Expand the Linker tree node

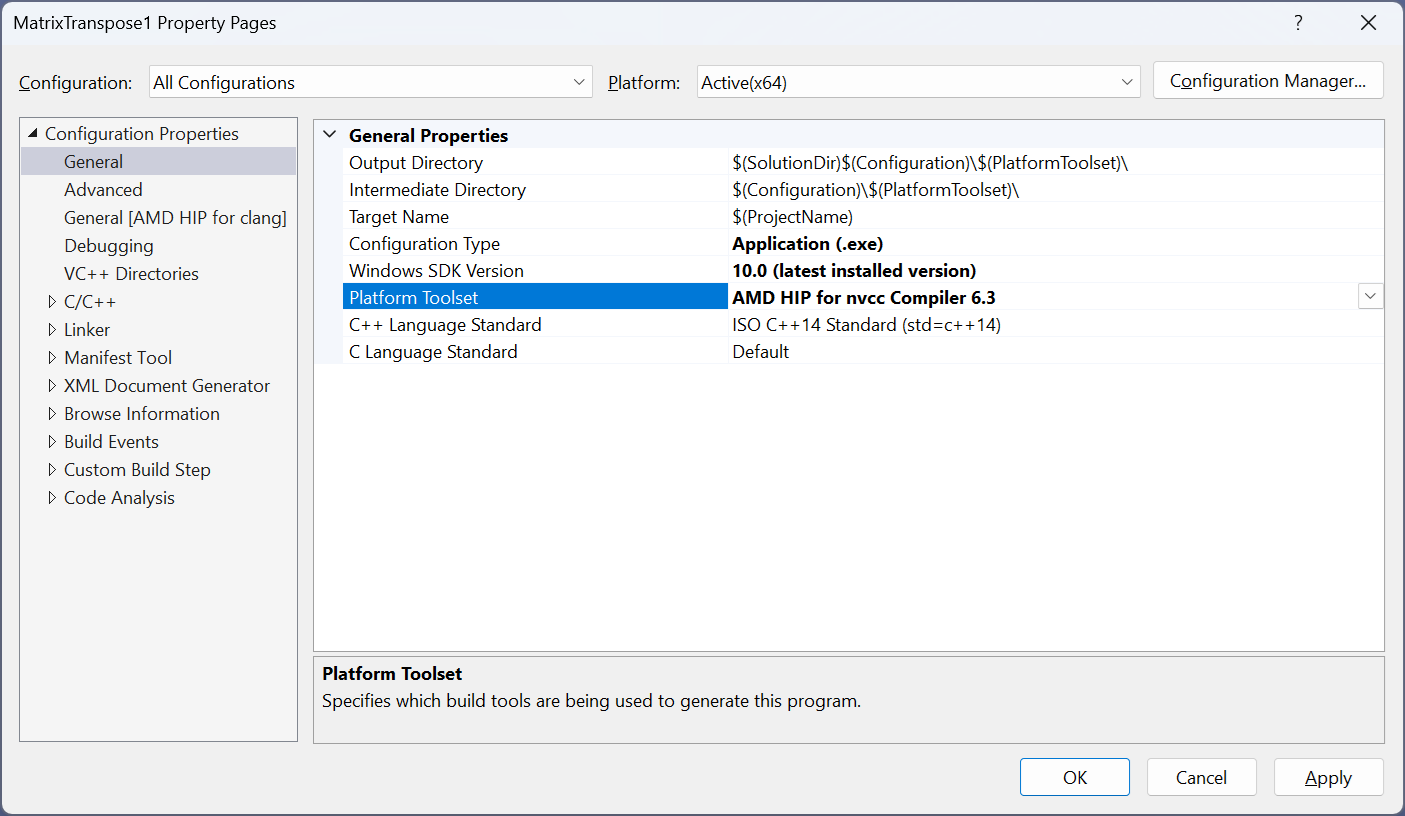[53, 330]
